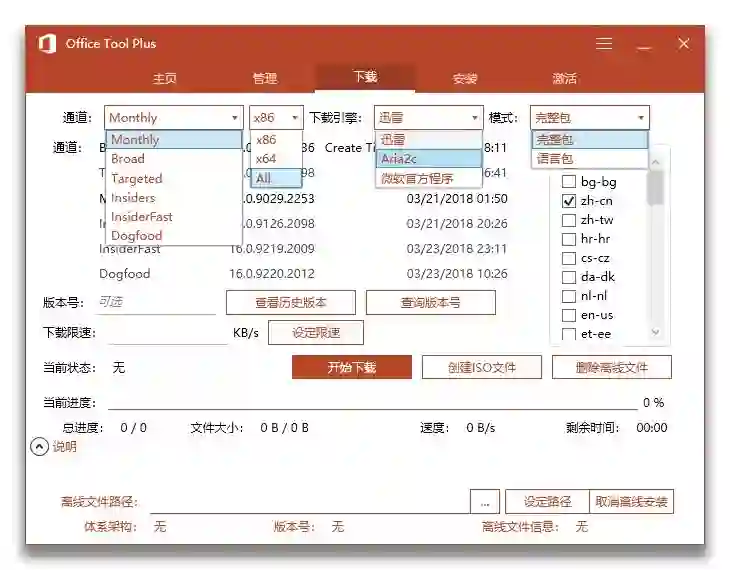Click language list scroll up arrow

[656, 162]
